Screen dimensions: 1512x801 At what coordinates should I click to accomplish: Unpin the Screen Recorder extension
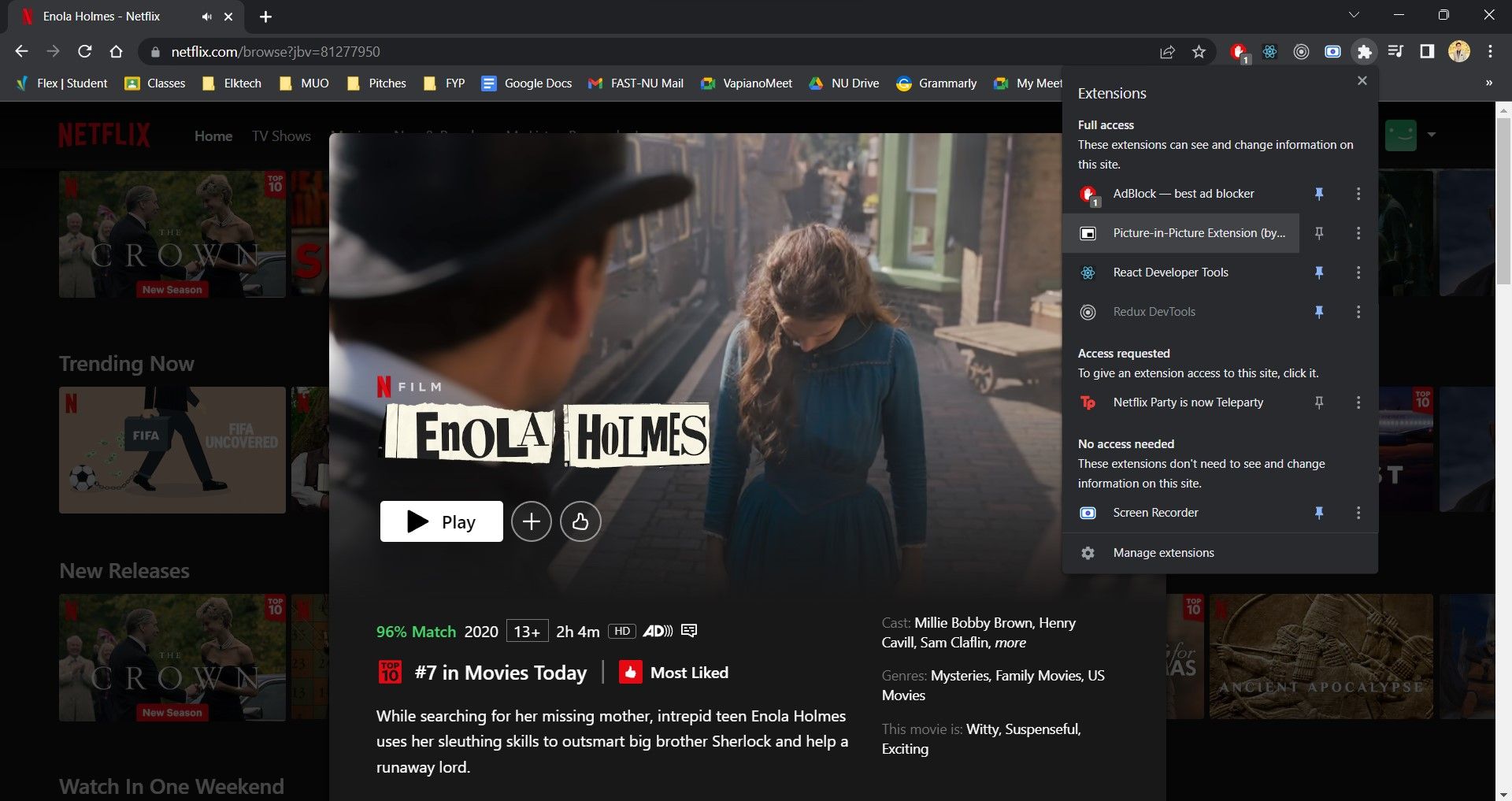pos(1320,513)
